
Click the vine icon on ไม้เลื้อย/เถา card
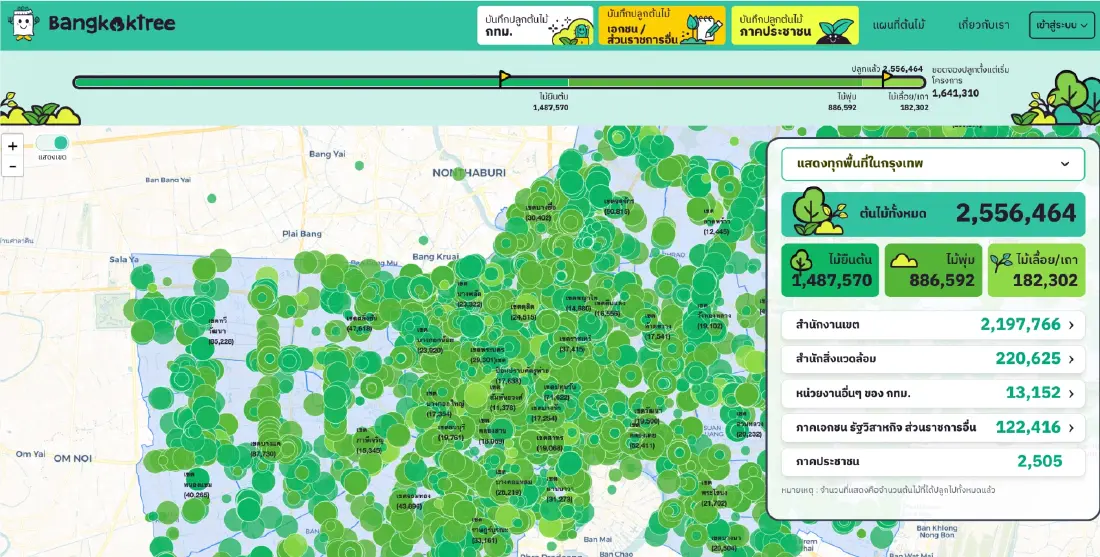(x=1001, y=262)
